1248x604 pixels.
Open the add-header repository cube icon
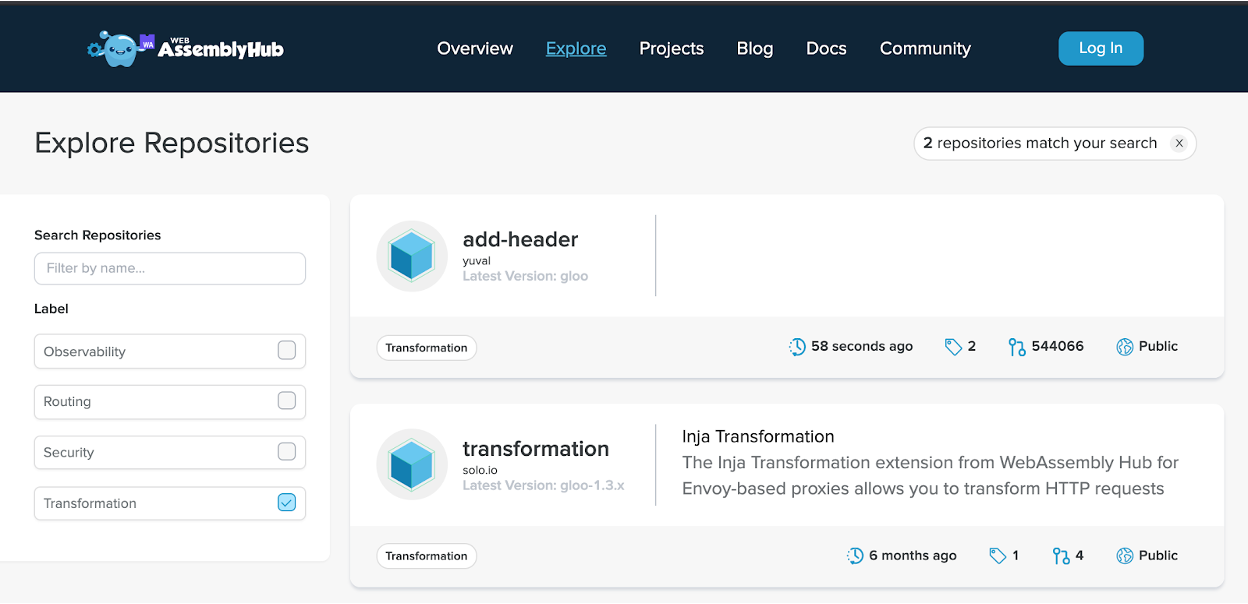(x=411, y=256)
